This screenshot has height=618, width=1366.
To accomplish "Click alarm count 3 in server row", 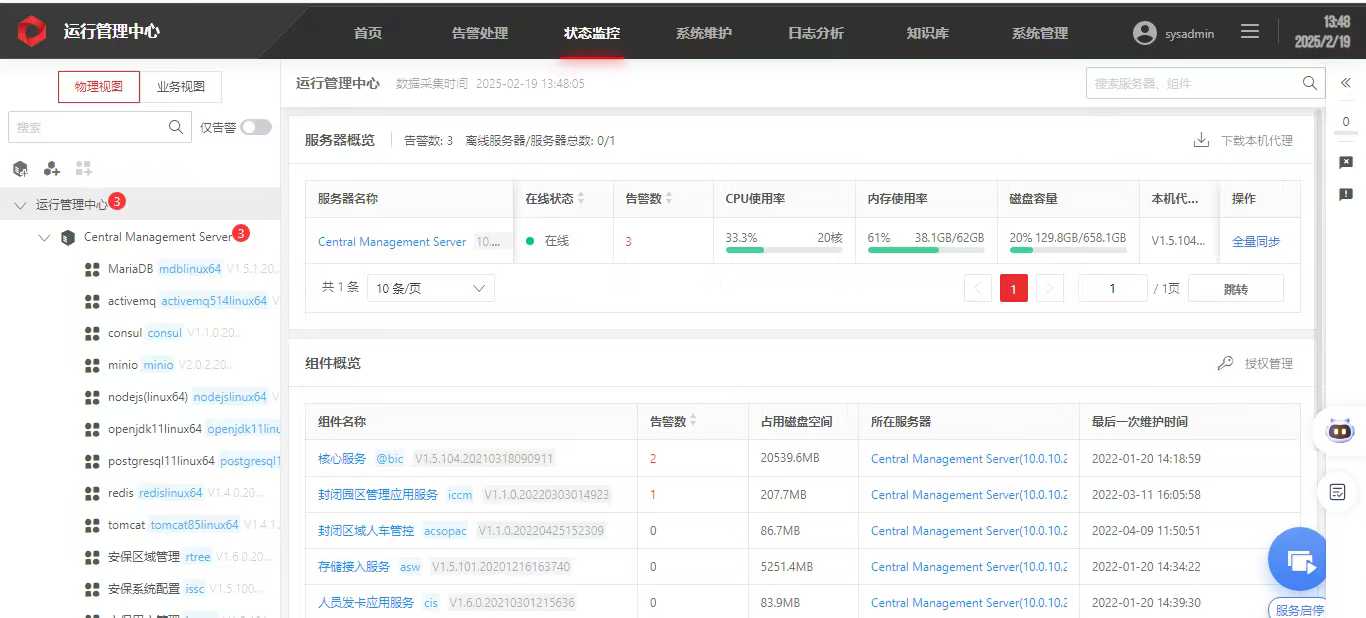I will point(628,242).
